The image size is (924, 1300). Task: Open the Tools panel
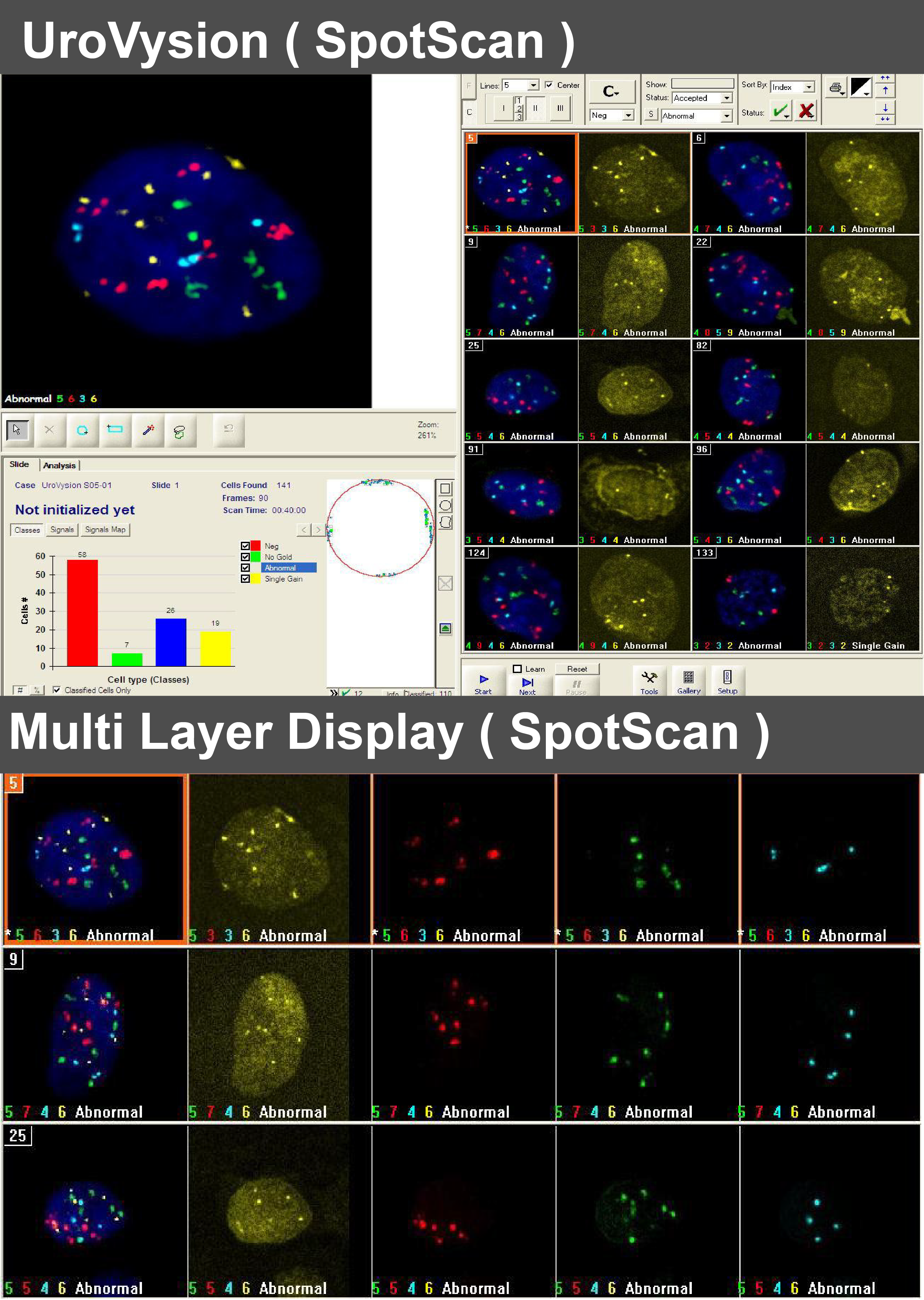[649, 681]
